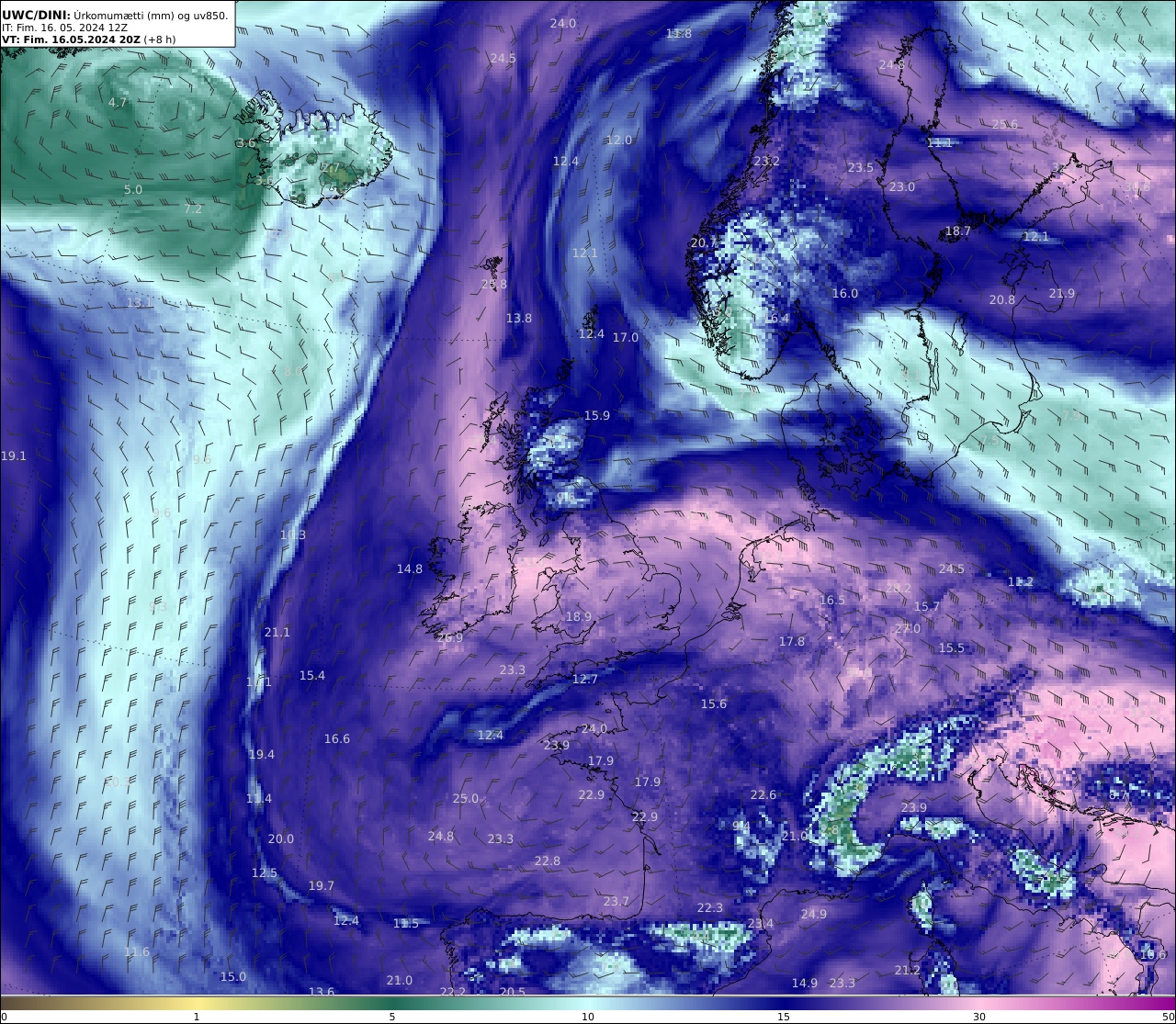Click the 19.7 value on the map
1176x1024 pixels.
[322, 885]
